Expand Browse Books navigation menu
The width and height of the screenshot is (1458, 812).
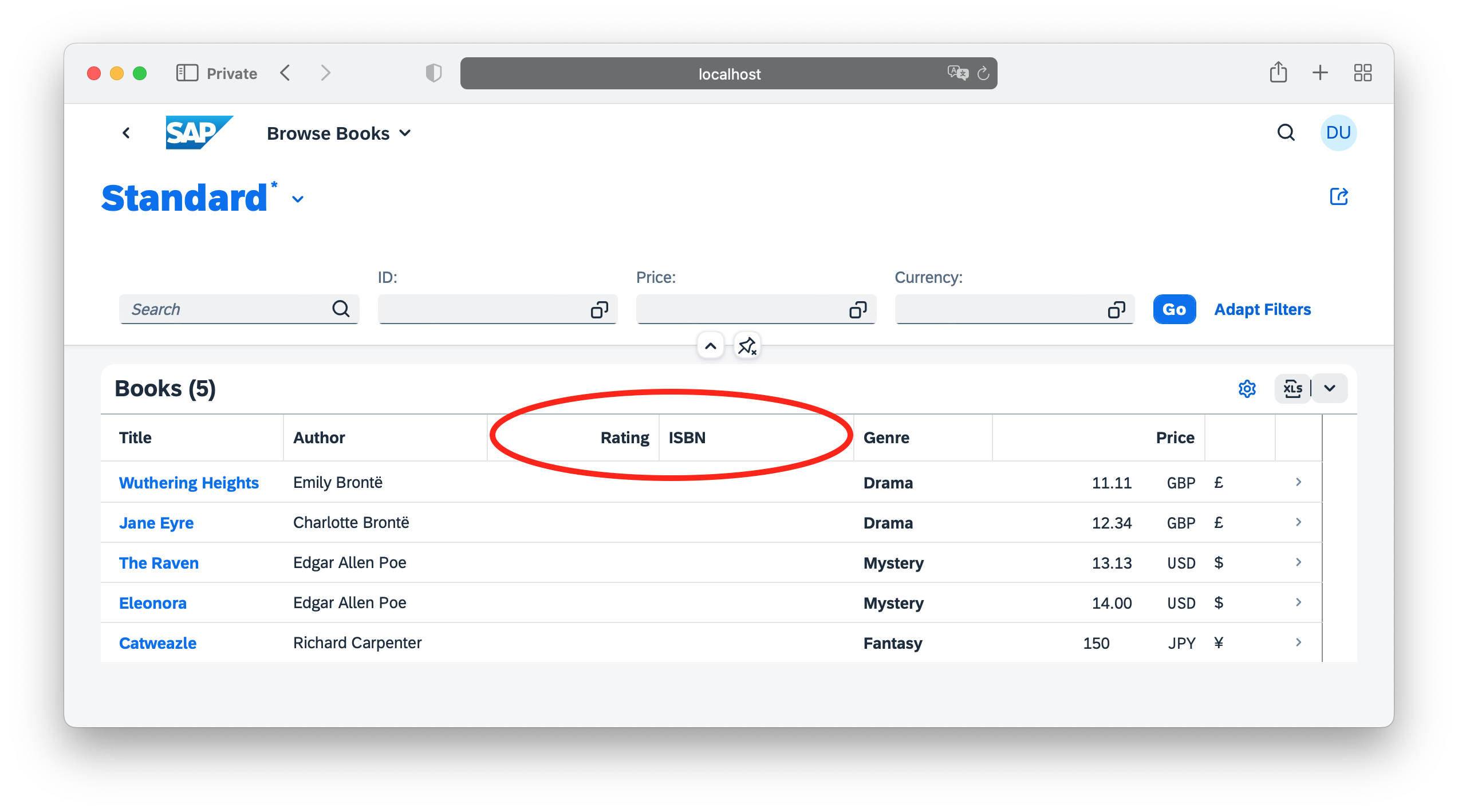click(339, 133)
